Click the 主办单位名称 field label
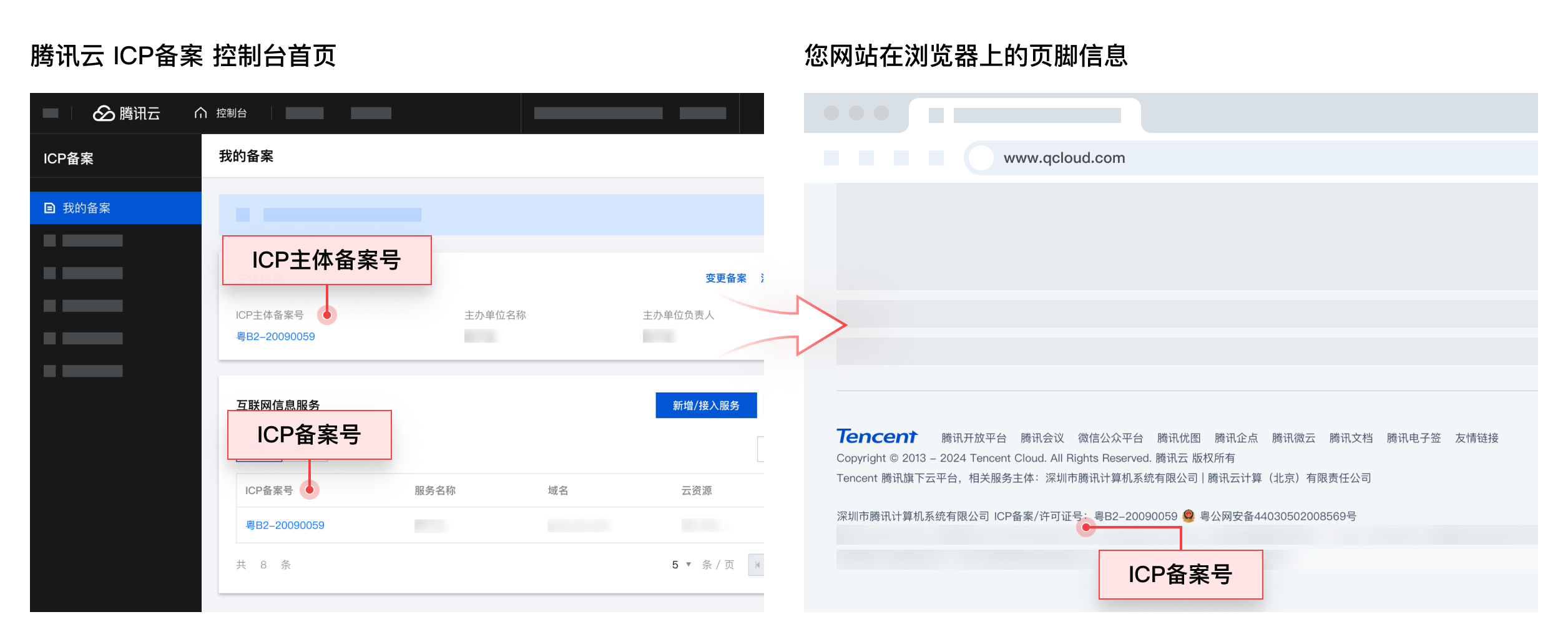Screen dimensions: 1568x642 coord(495,315)
